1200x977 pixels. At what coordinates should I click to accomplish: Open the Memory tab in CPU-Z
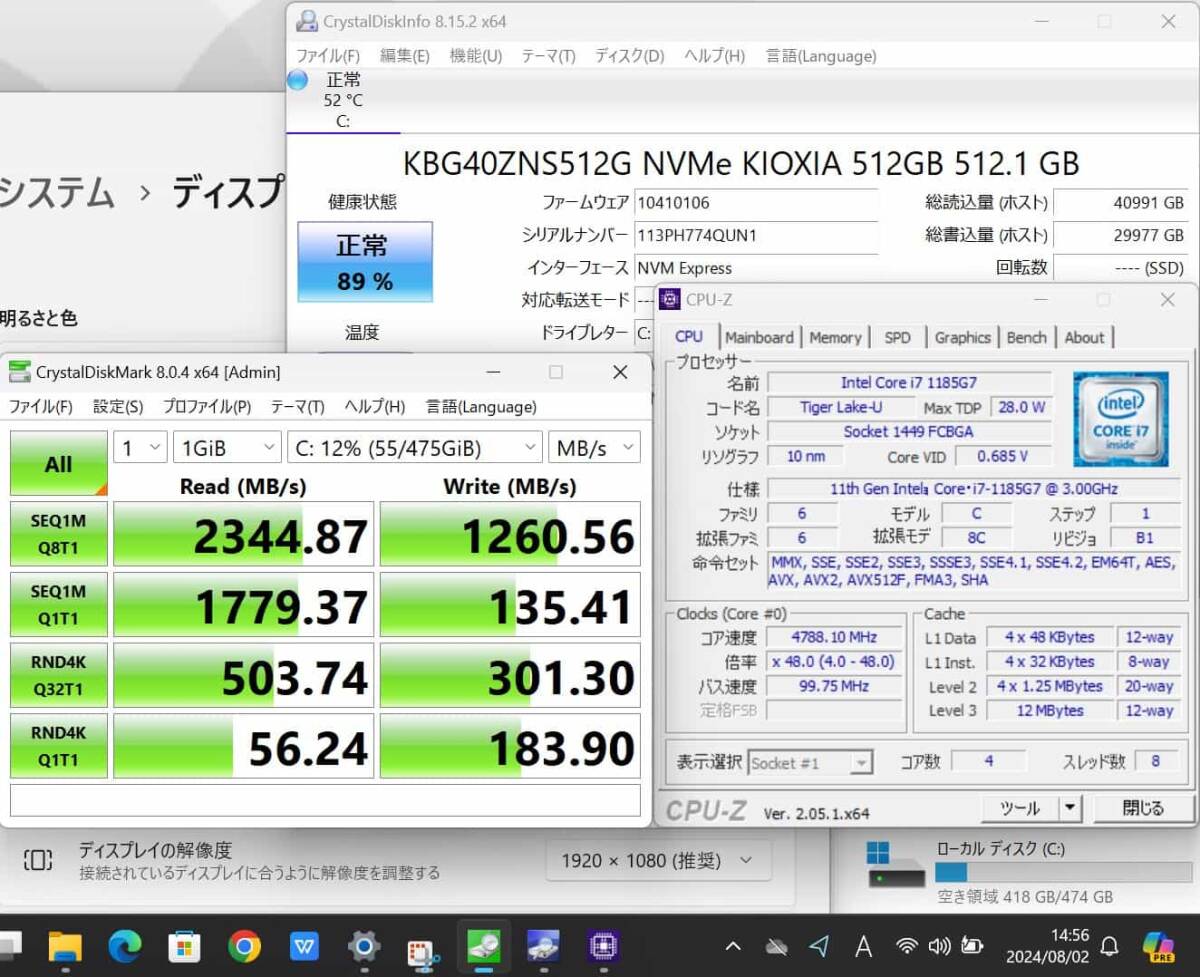point(835,338)
